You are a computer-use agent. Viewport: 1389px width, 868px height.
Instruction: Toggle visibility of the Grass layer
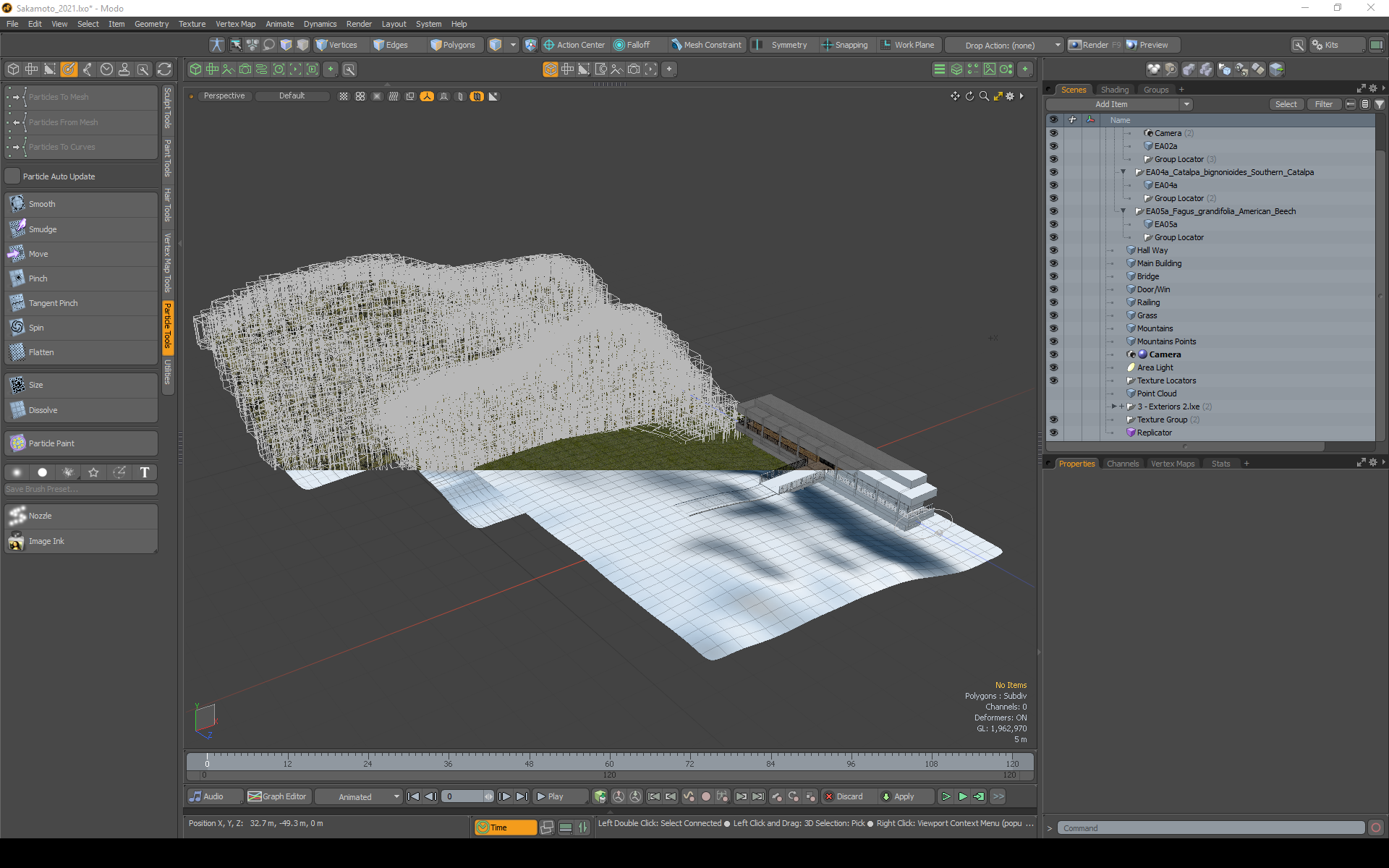[x=1053, y=315]
